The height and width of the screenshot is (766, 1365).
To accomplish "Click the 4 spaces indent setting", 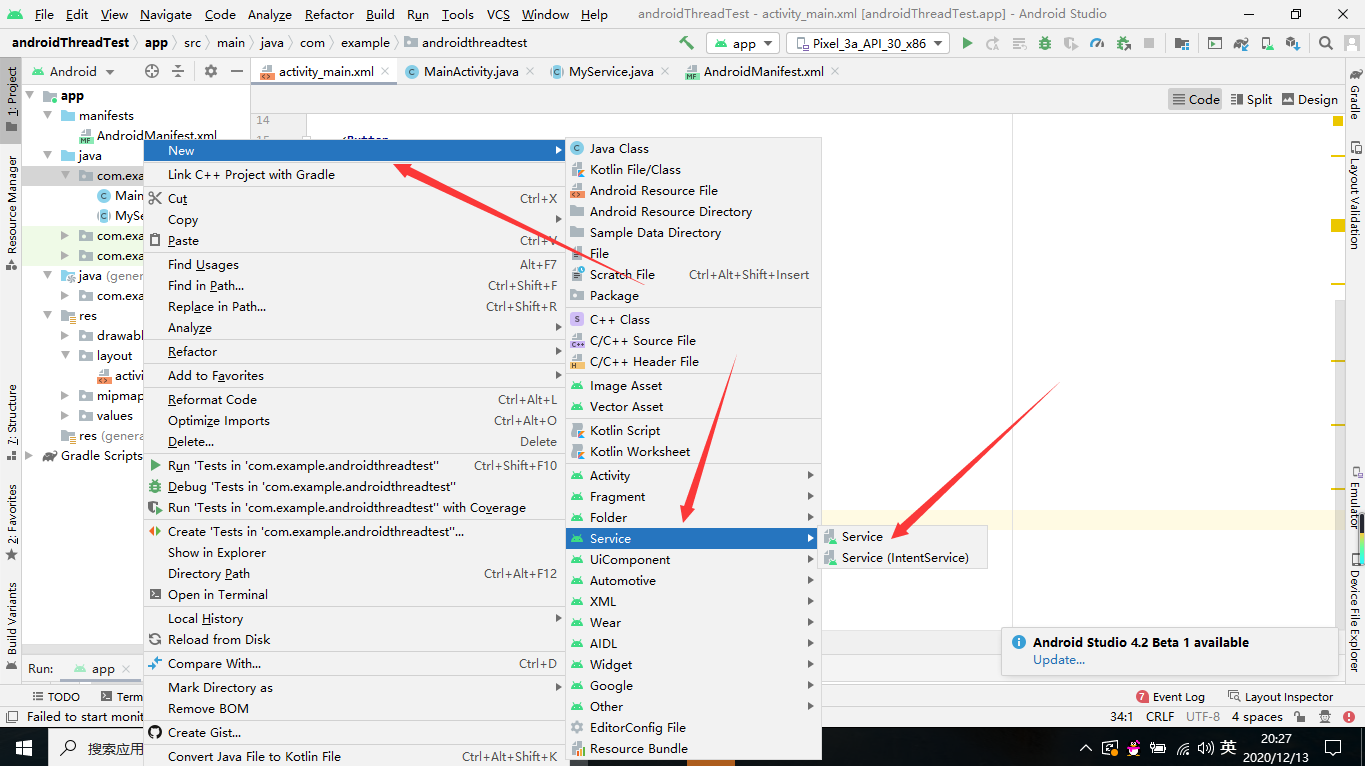I will tap(1257, 717).
